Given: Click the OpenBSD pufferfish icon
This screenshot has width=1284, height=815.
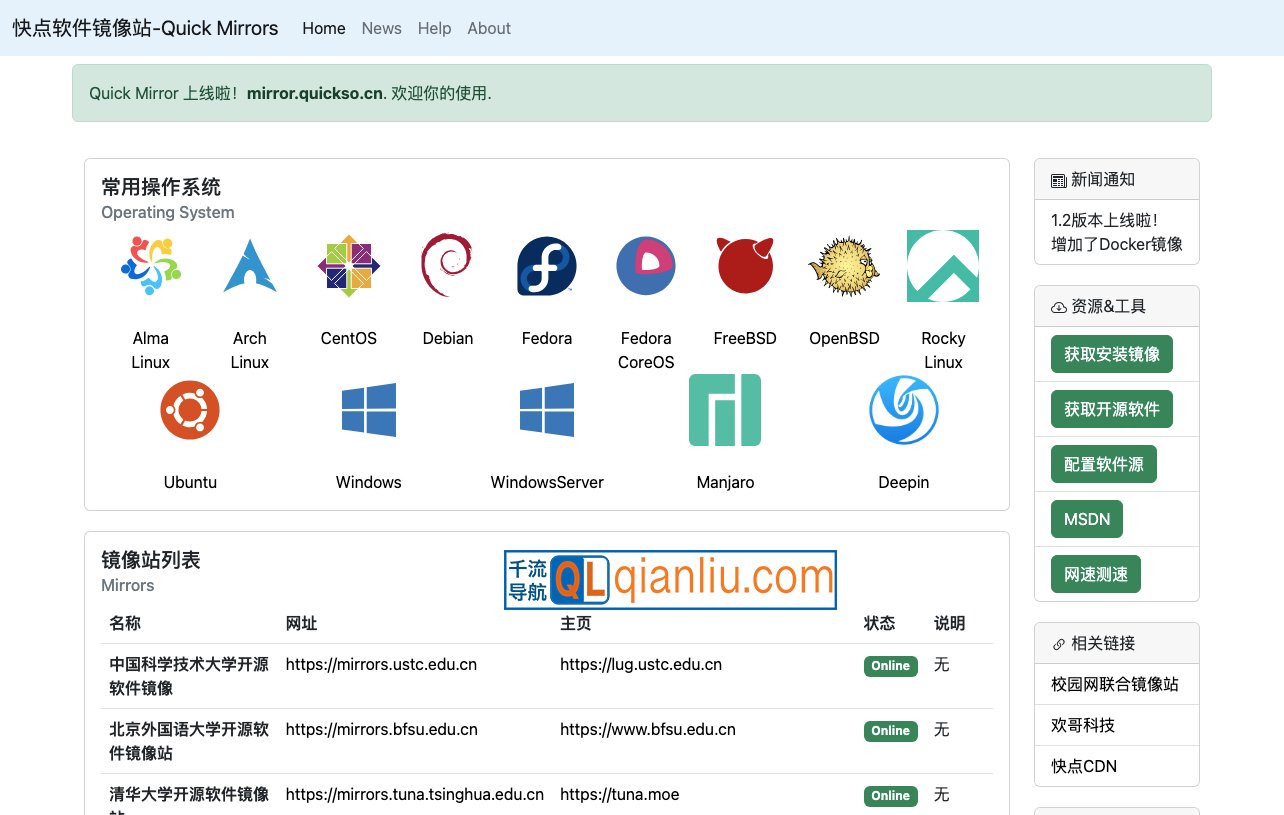Looking at the screenshot, I should click(x=844, y=266).
